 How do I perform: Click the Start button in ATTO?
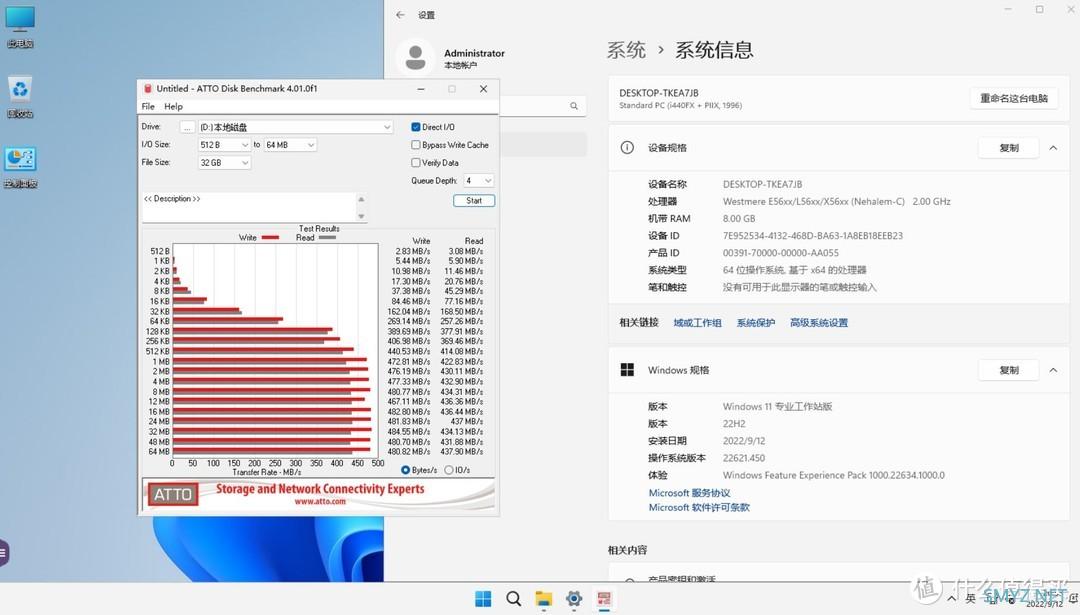click(x=474, y=200)
